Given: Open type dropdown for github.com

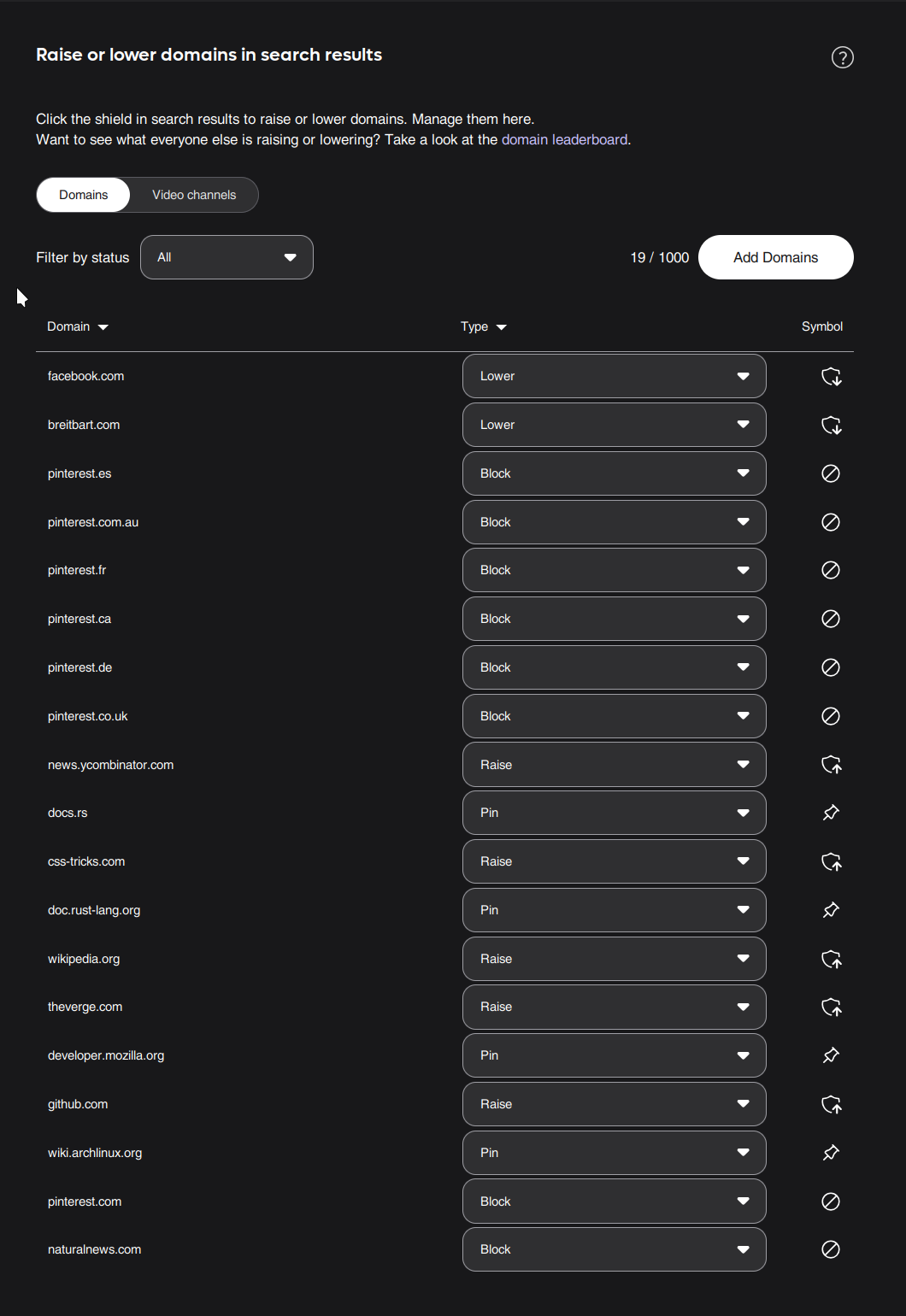Looking at the screenshot, I should [x=614, y=1104].
